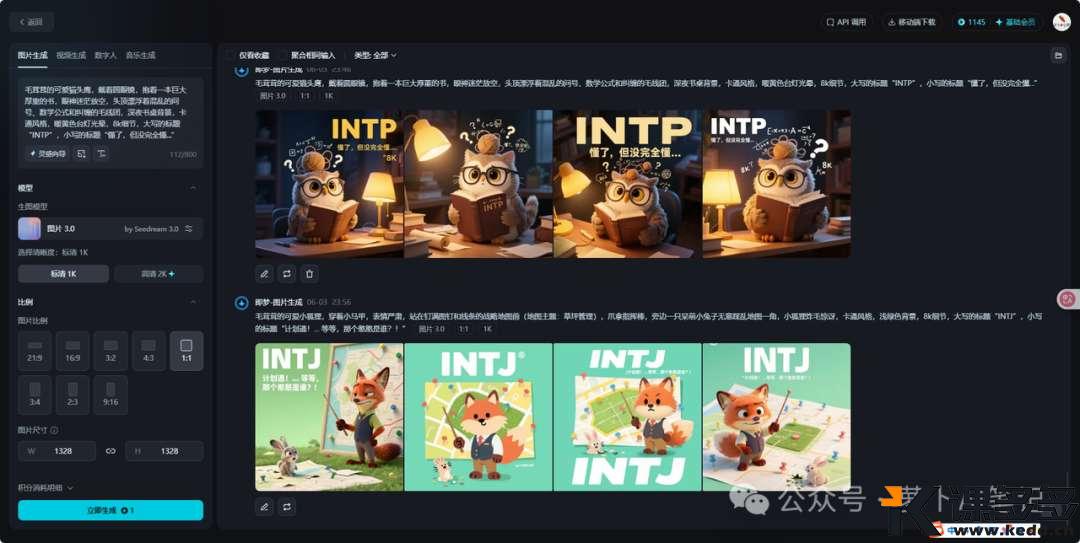Collapse the 模型 section chevron
The width and height of the screenshot is (1080, 543).
point(193,188)
